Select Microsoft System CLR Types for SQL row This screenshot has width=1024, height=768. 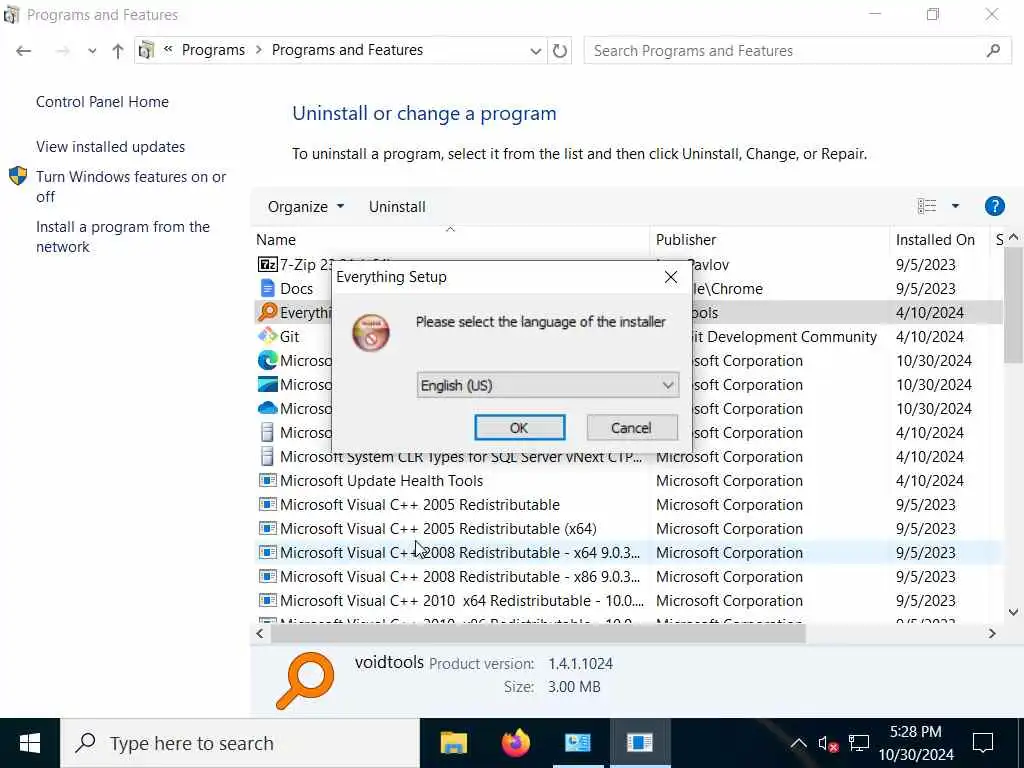tap(627, 456)
